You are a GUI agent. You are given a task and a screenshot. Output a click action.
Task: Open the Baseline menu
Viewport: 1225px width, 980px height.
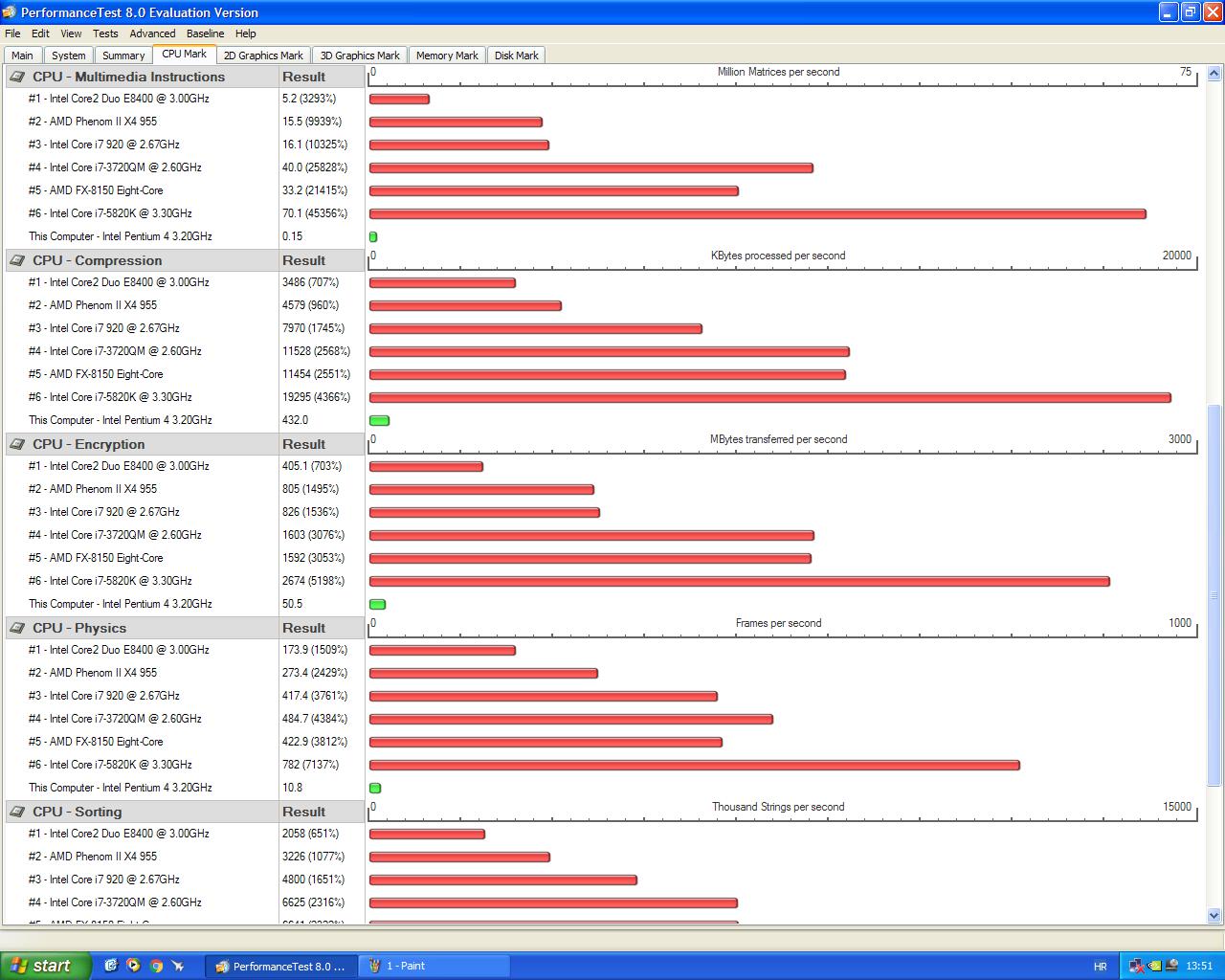coord(205,33)
